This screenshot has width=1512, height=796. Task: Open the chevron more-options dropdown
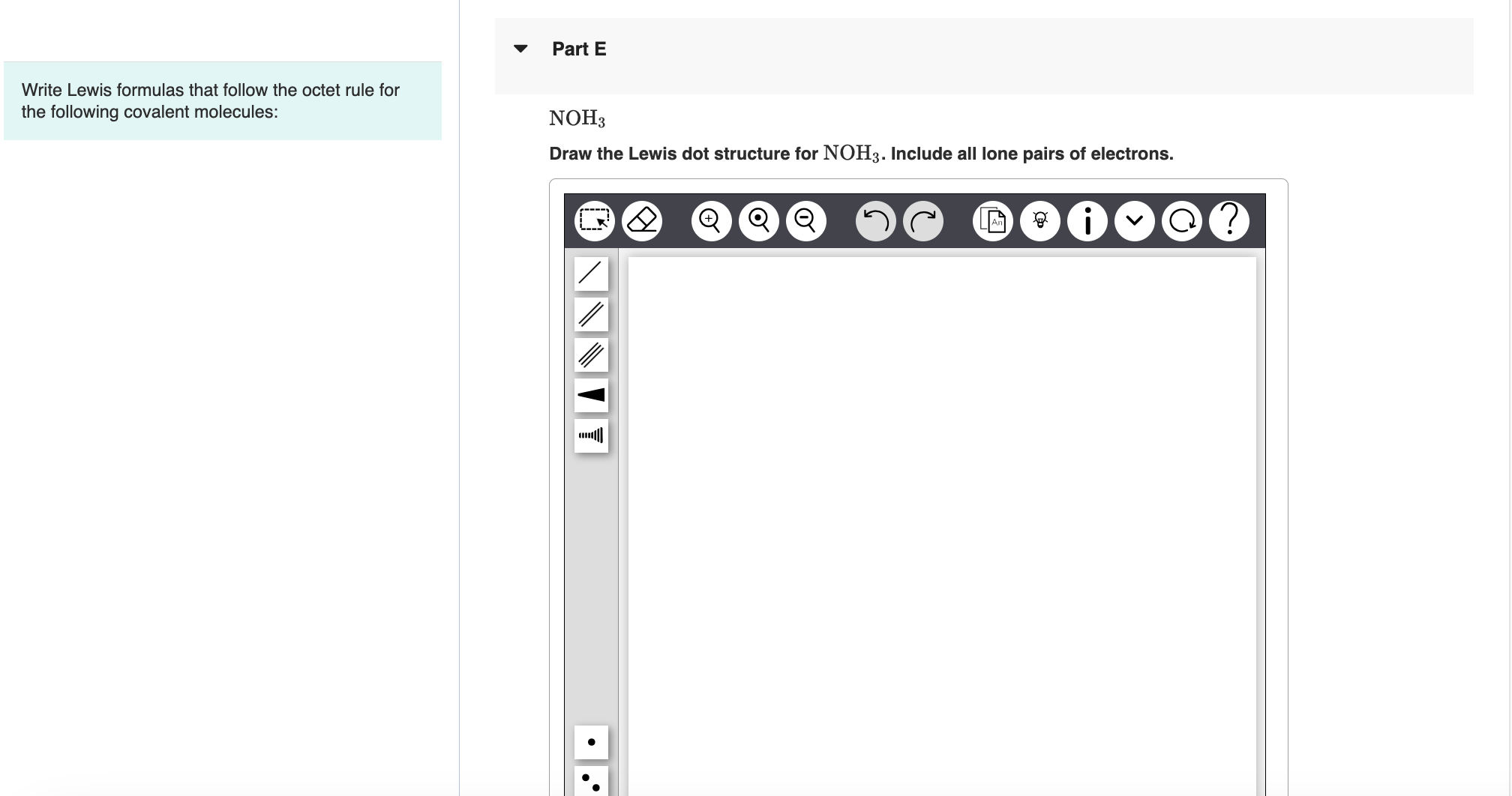click(x=1134, y=220)
